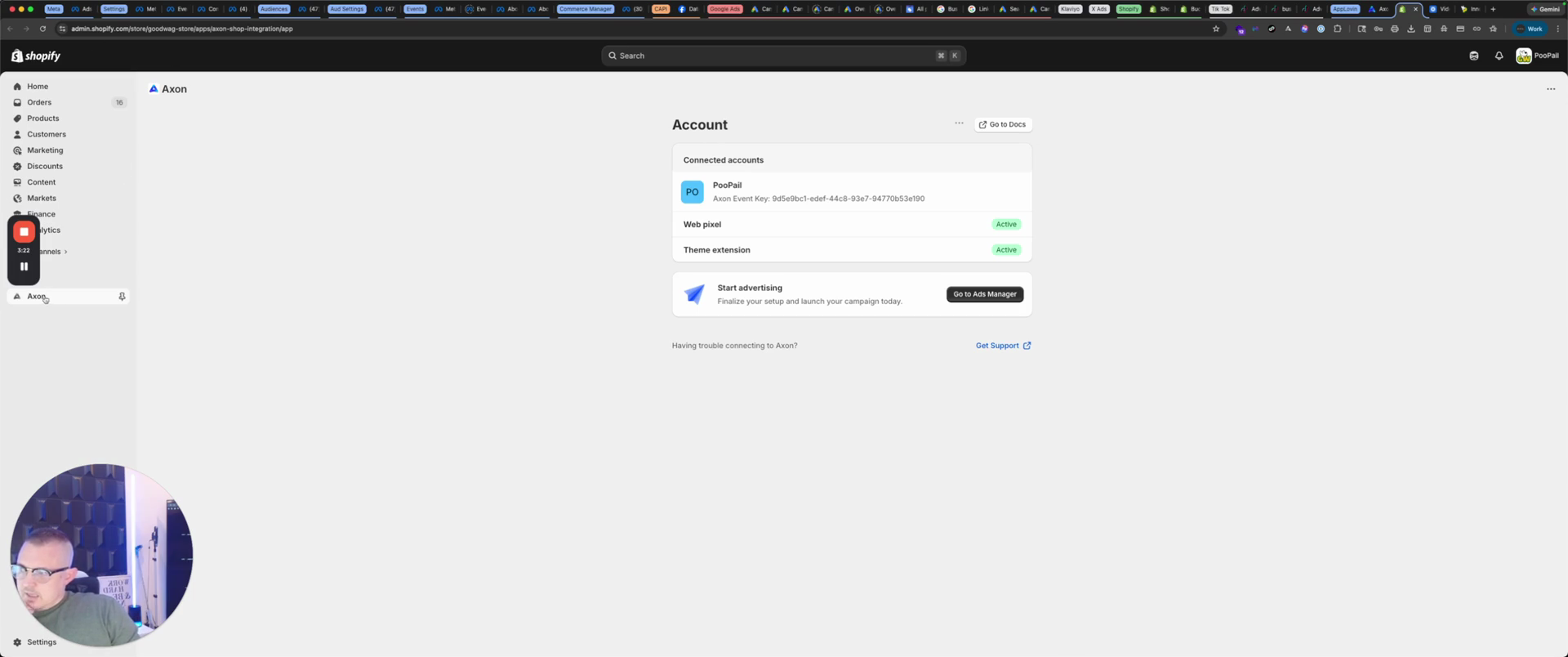Click the Discounts percent icon
This screenshot has width=1568, height=657.
tap(17, 166)
